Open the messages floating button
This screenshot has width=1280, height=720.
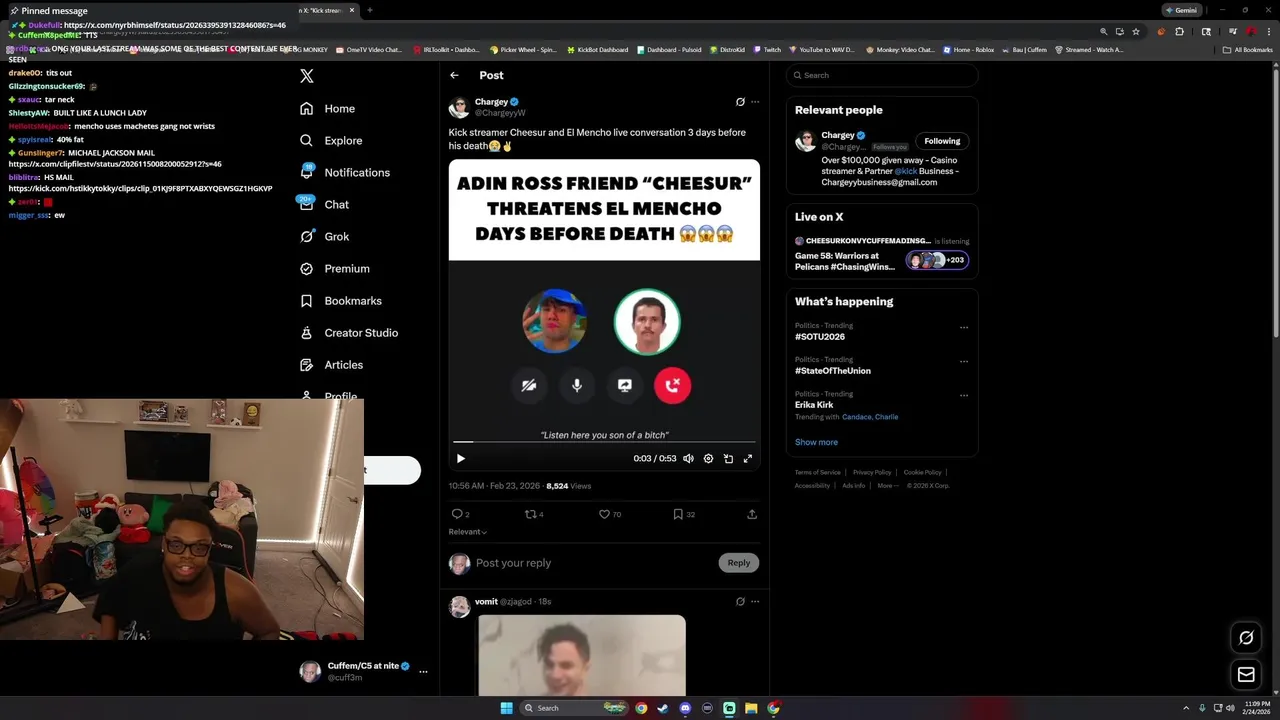point(1246,675)
